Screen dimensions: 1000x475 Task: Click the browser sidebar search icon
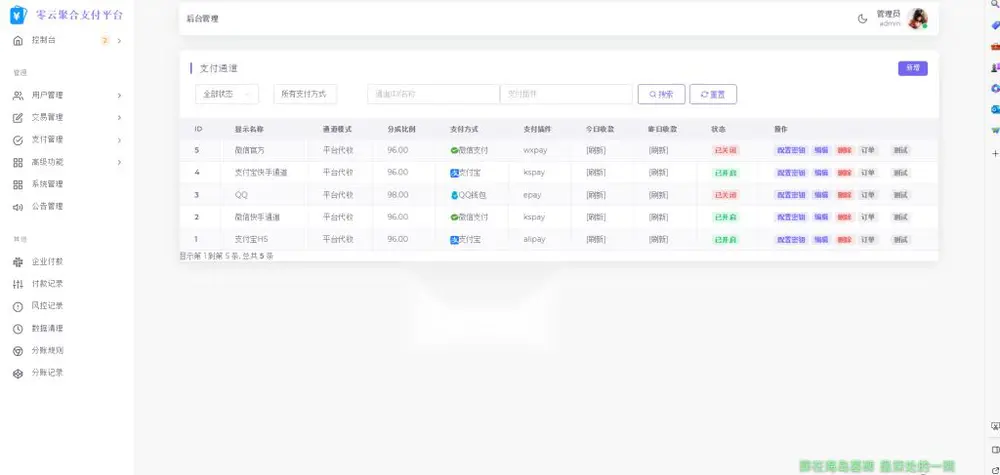pyautogui.click(x=996, y=4)
